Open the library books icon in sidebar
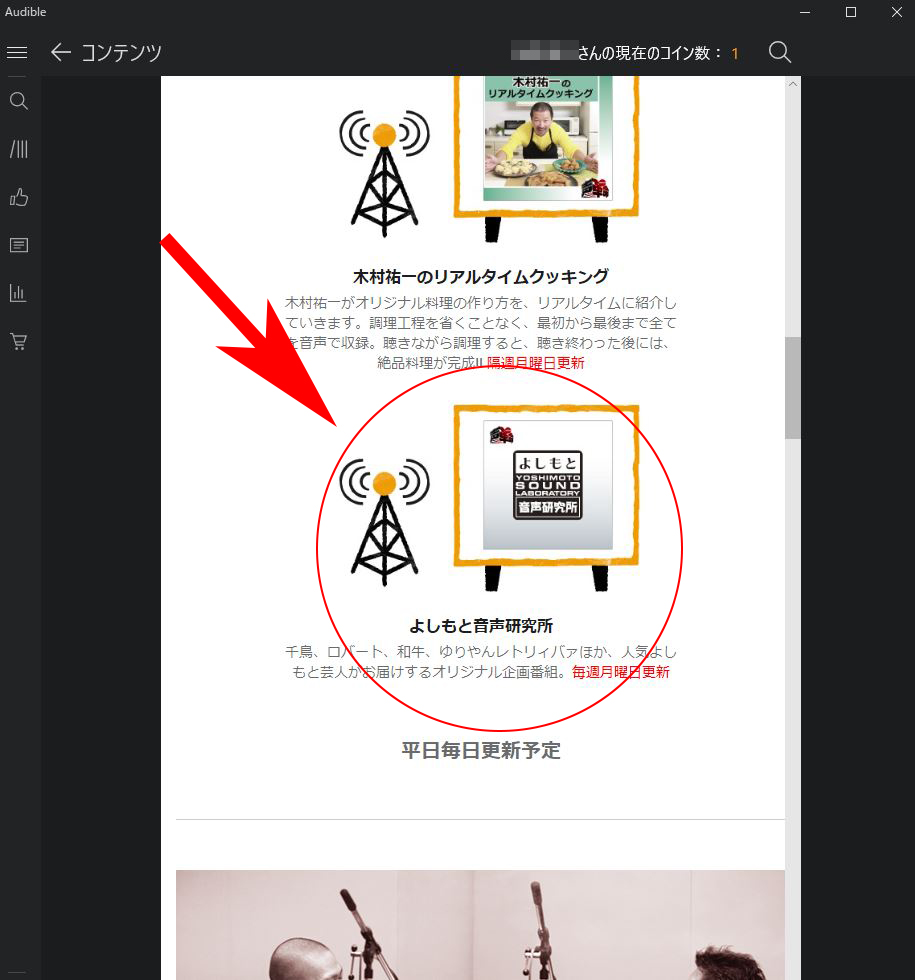915x980 pixels. click(x=19, y=149)
